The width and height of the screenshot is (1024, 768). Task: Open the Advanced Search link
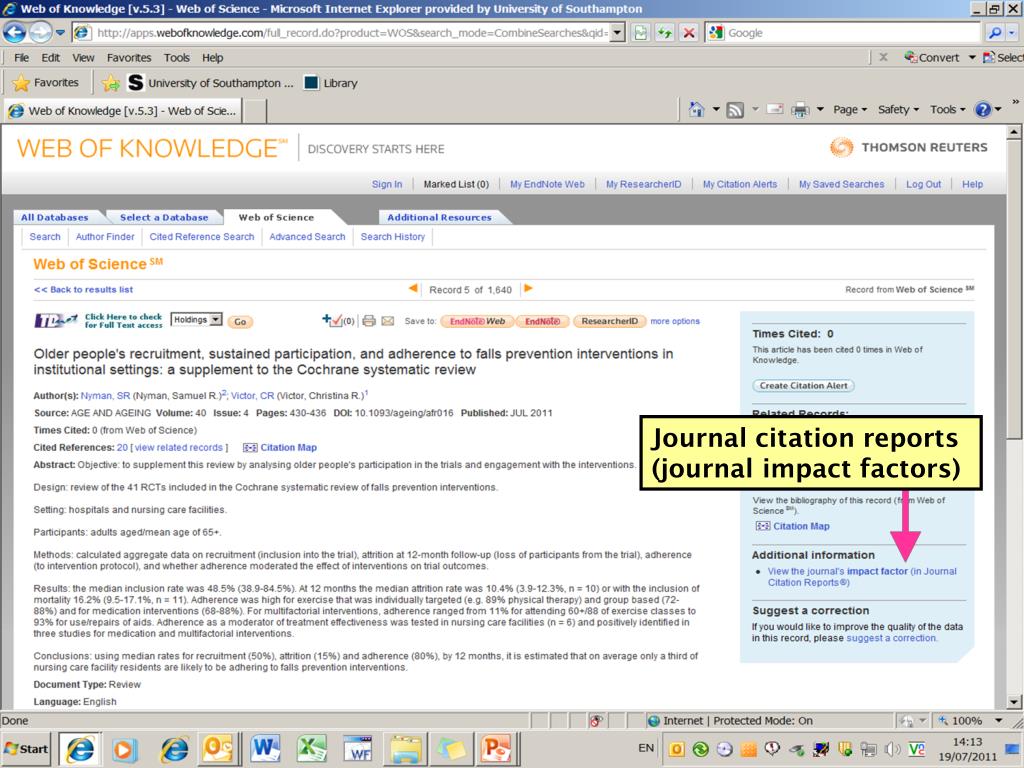click(x=307, y=236)
